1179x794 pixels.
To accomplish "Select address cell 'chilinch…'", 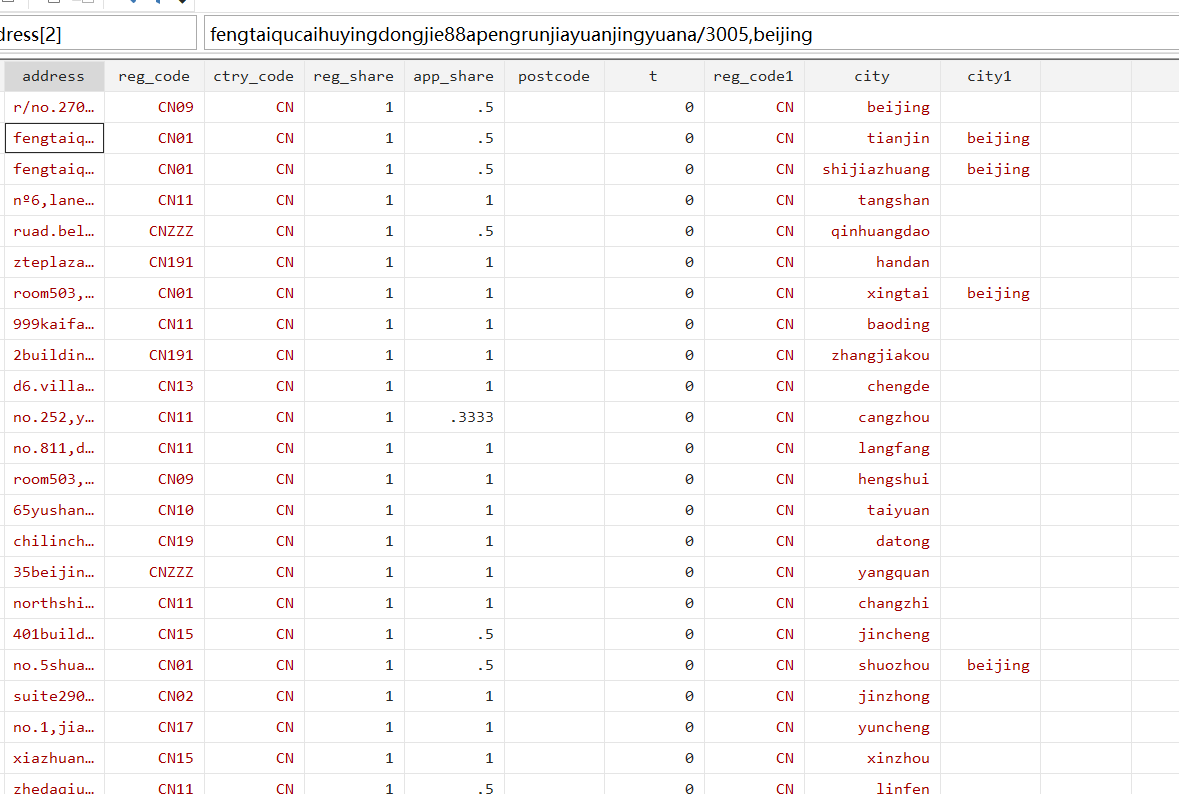I will tap(54, 541).
